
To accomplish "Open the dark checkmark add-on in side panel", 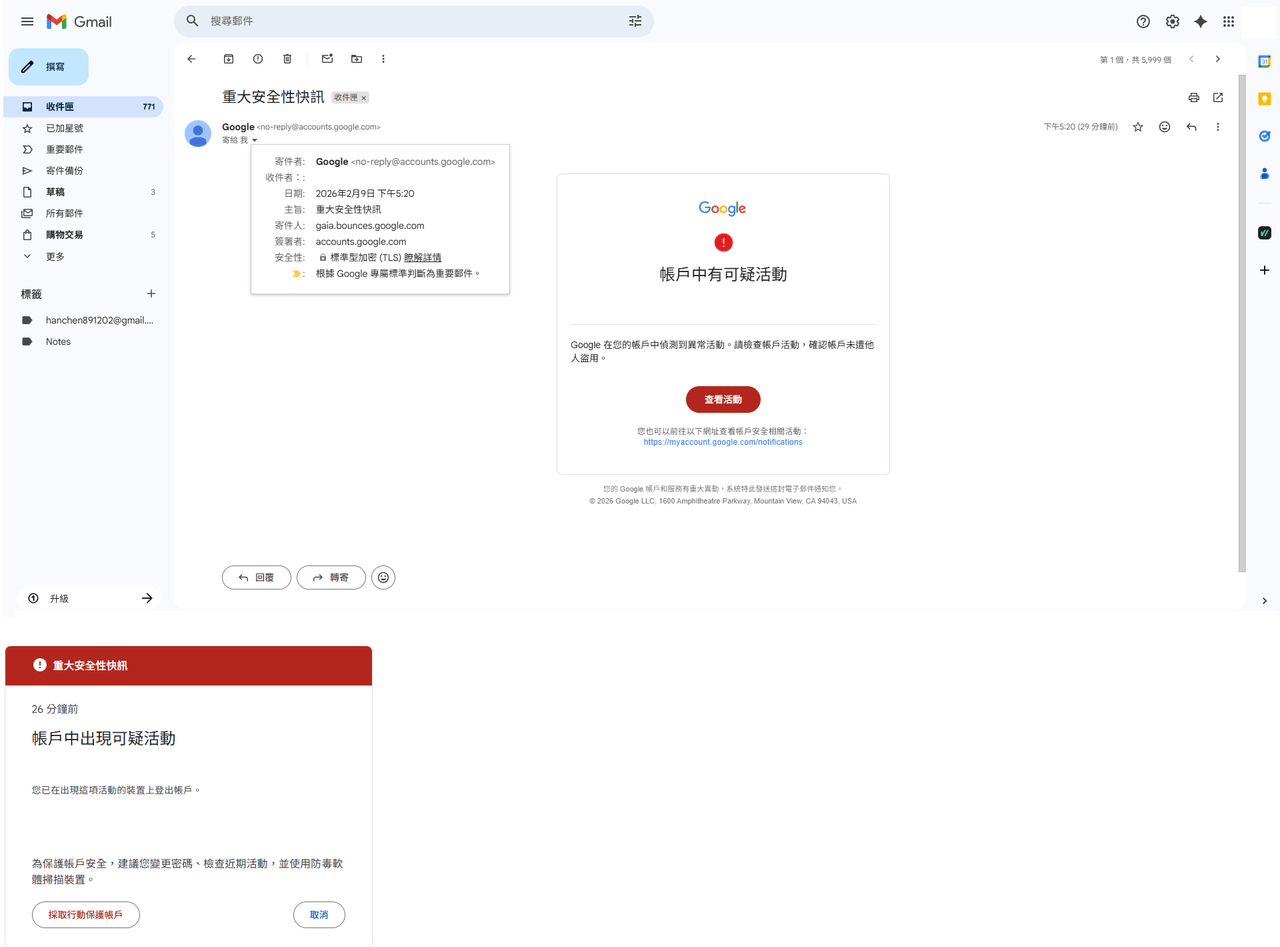I will [x=1264, y=233].
